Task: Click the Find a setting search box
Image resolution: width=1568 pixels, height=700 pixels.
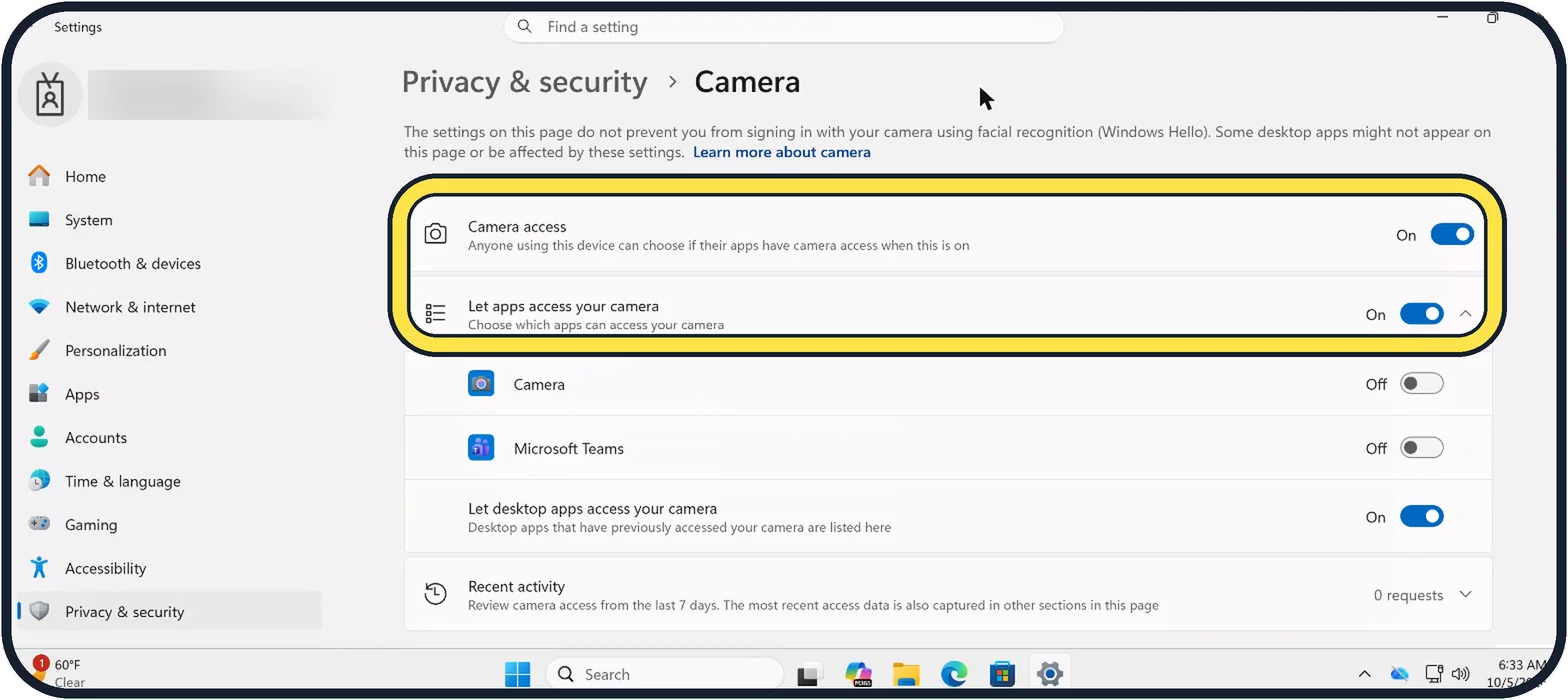Action: tap(784, 27)
